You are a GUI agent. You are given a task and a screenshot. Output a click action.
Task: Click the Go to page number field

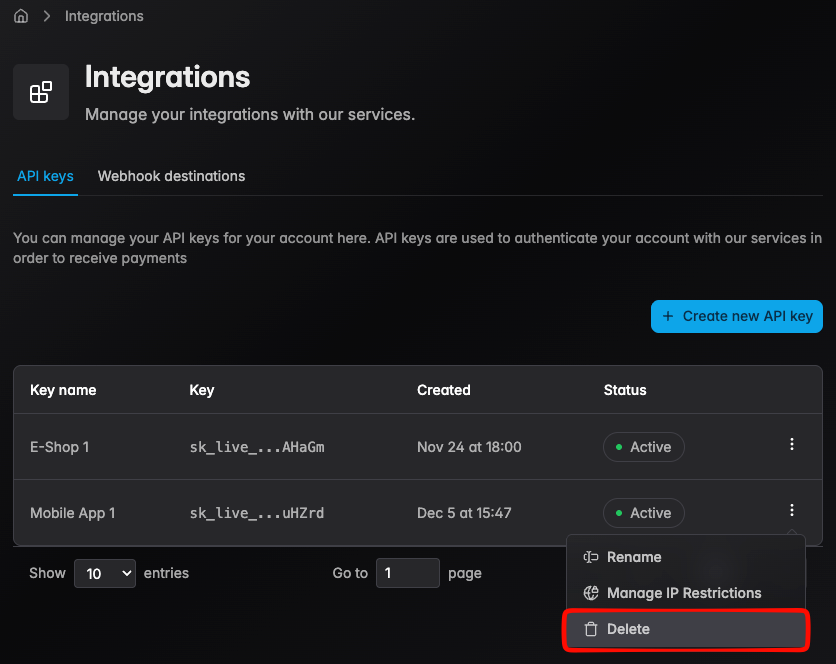tap(407, 573)
